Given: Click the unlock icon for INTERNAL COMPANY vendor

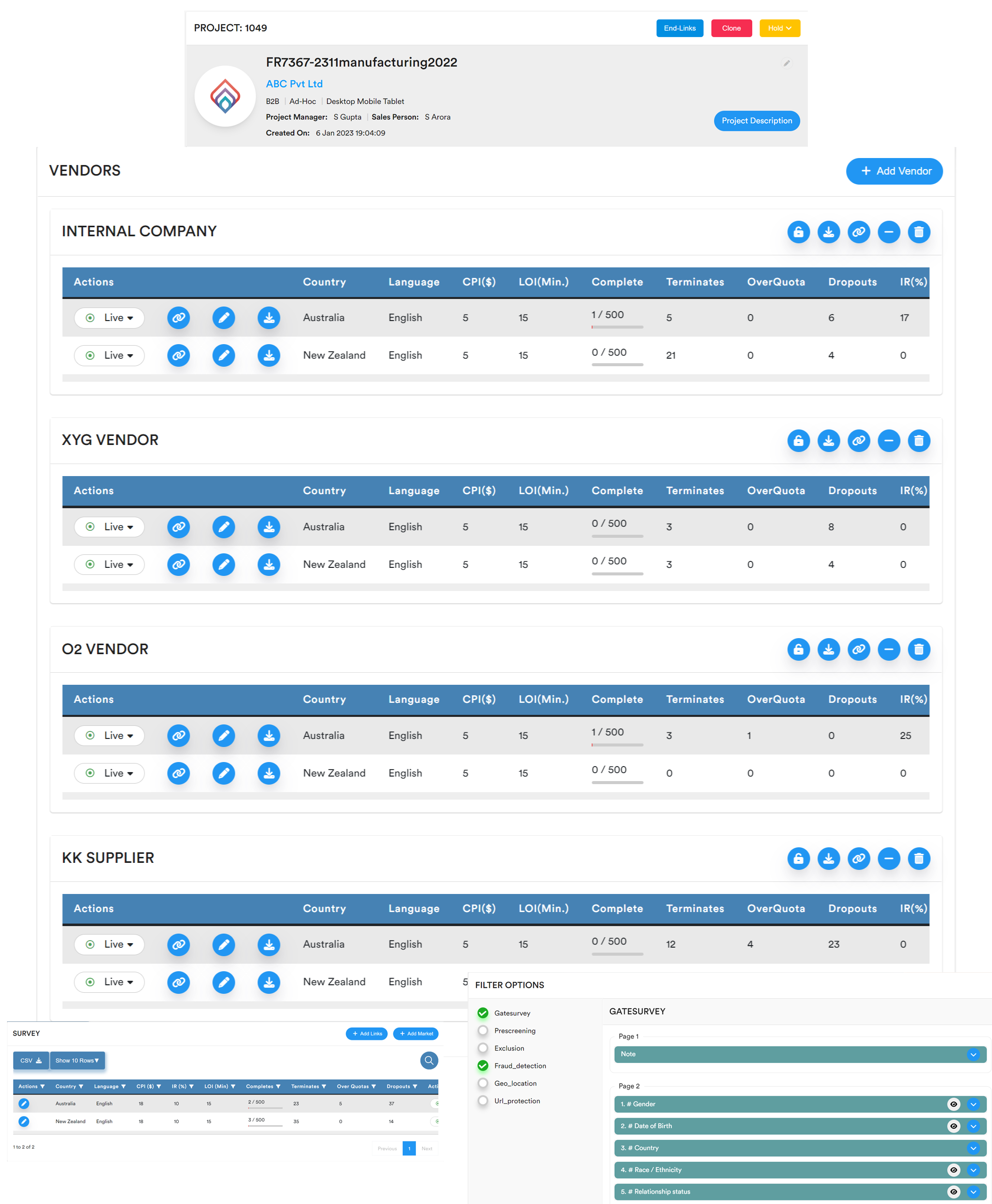Looking at the screenshot, I should 798,232.
